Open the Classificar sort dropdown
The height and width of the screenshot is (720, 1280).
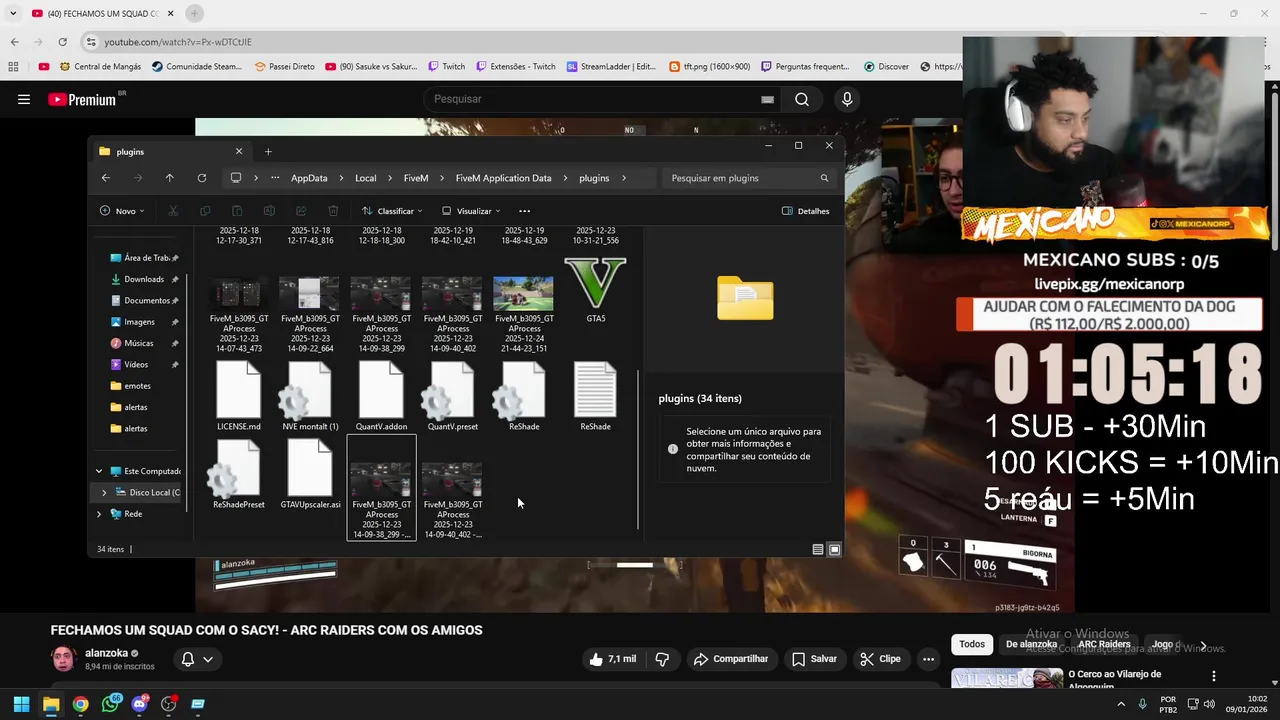coord(392,211)
